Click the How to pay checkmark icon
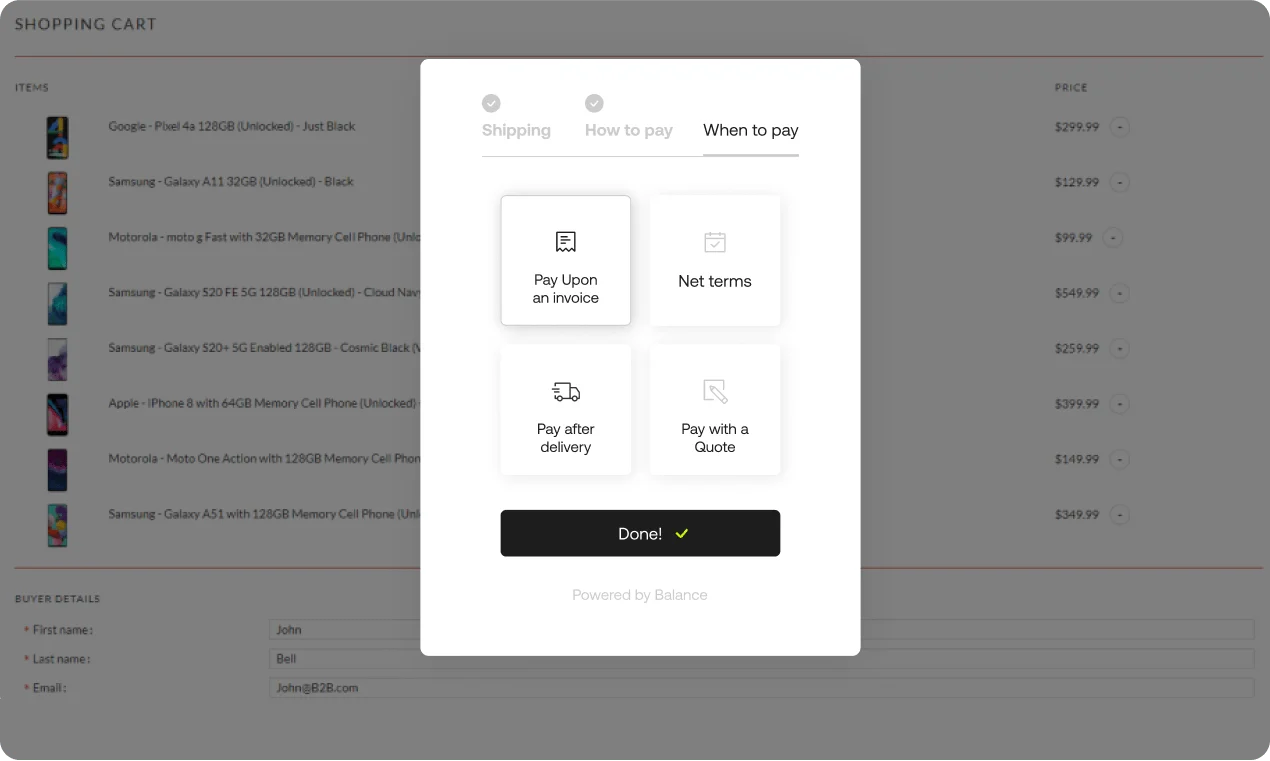Screen dimensions: 1270x761 [x=594, y=103]
